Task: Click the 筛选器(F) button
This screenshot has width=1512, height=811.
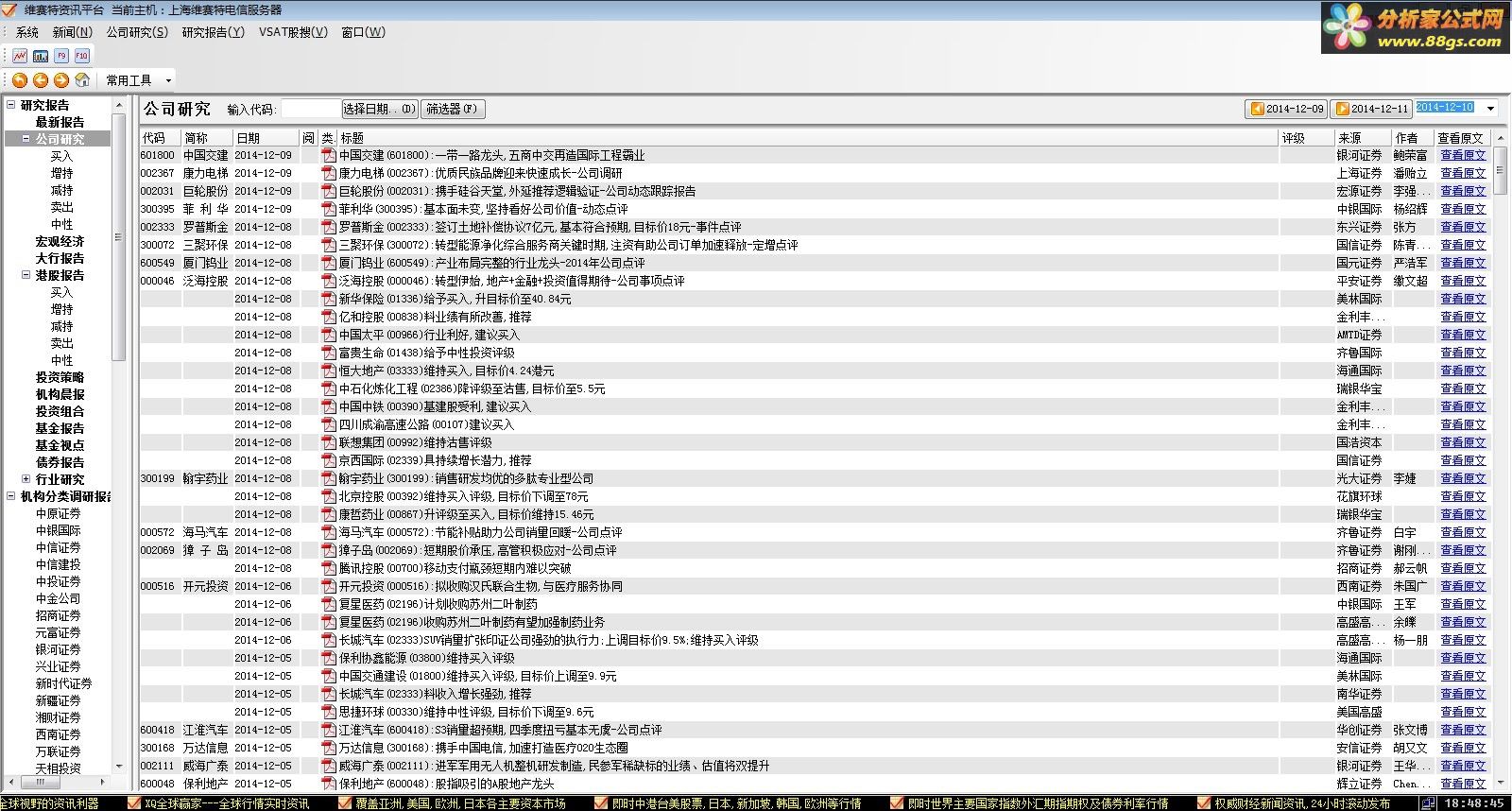Action: coord(453,109)
